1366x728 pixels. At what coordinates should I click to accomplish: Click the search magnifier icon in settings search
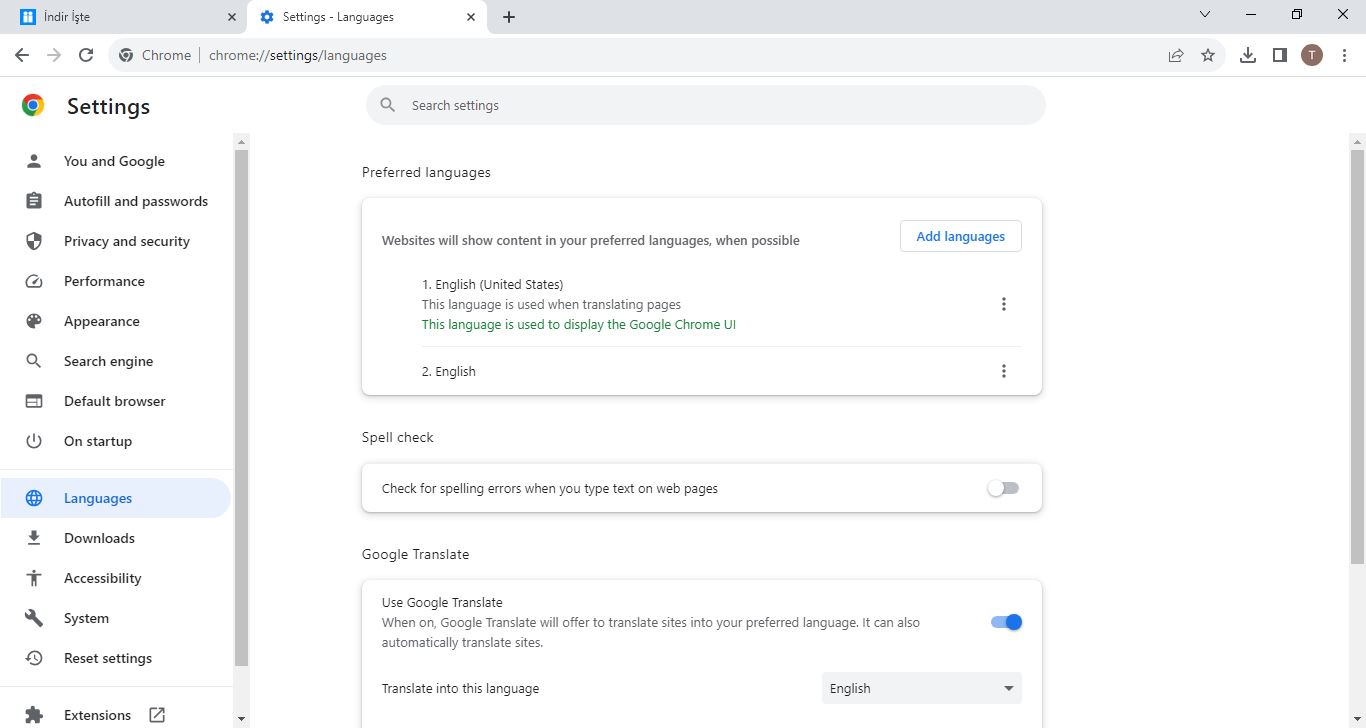(x=389, y=105)
